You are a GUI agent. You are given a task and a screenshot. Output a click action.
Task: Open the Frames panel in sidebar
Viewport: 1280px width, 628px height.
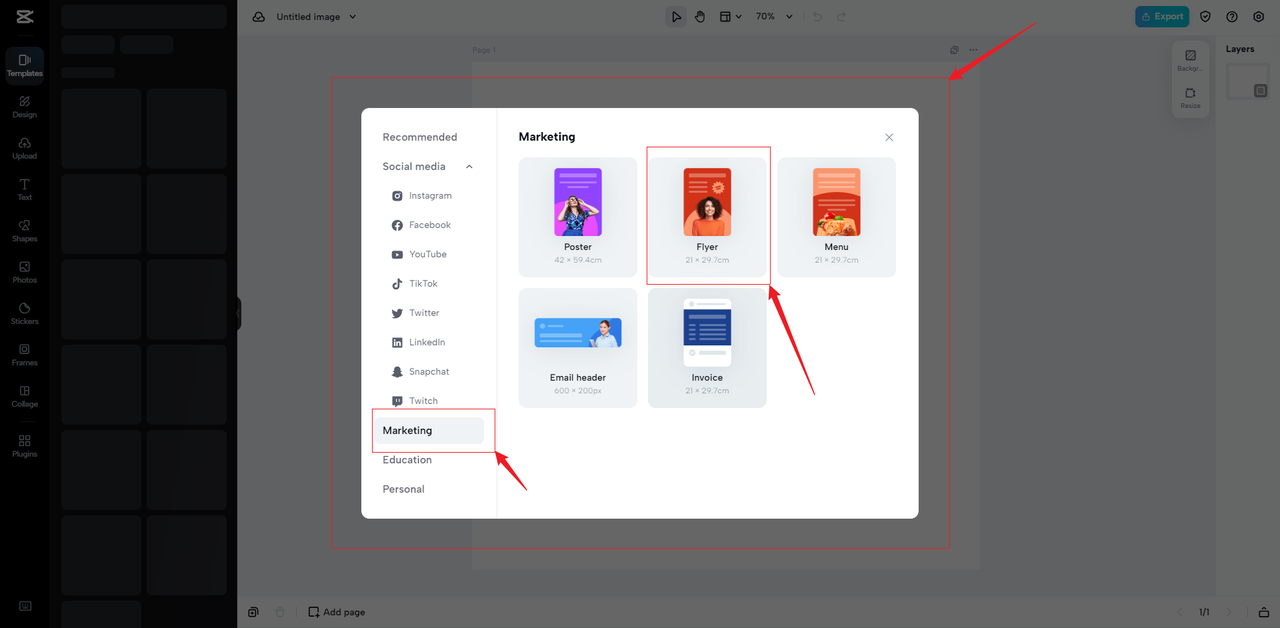point(25,355)
